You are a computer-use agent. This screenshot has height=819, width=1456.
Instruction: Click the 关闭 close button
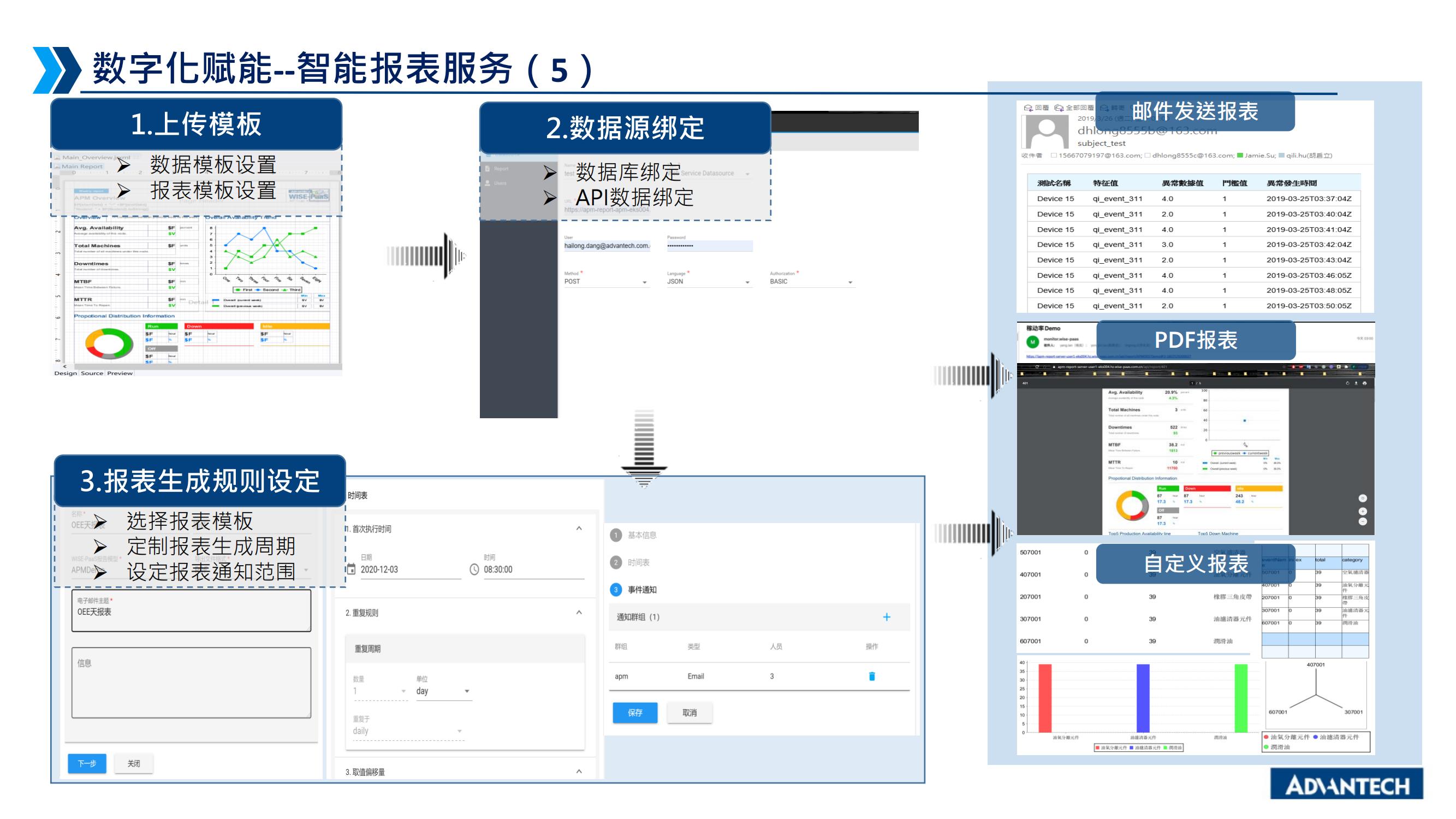point(133,763)
